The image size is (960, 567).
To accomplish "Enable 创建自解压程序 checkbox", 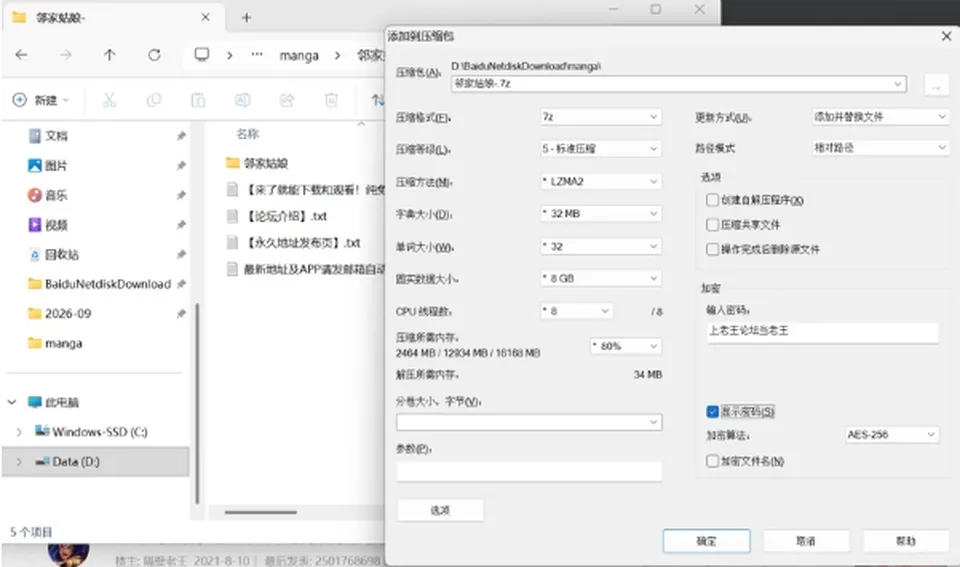I will 712,200.
